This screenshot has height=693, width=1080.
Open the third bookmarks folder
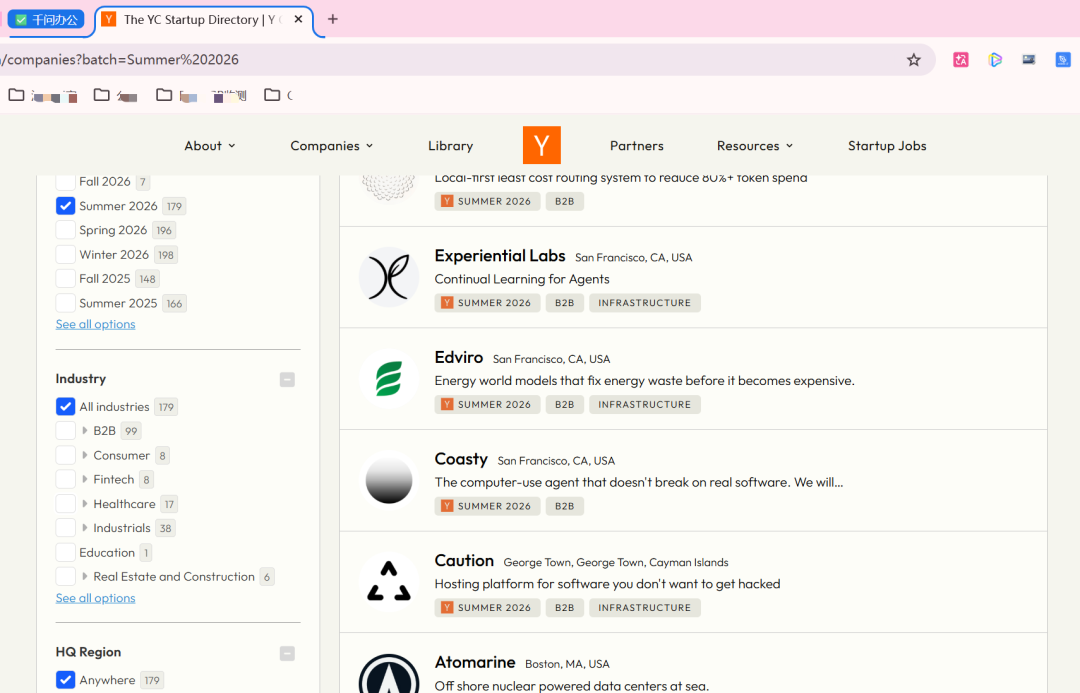201,95
